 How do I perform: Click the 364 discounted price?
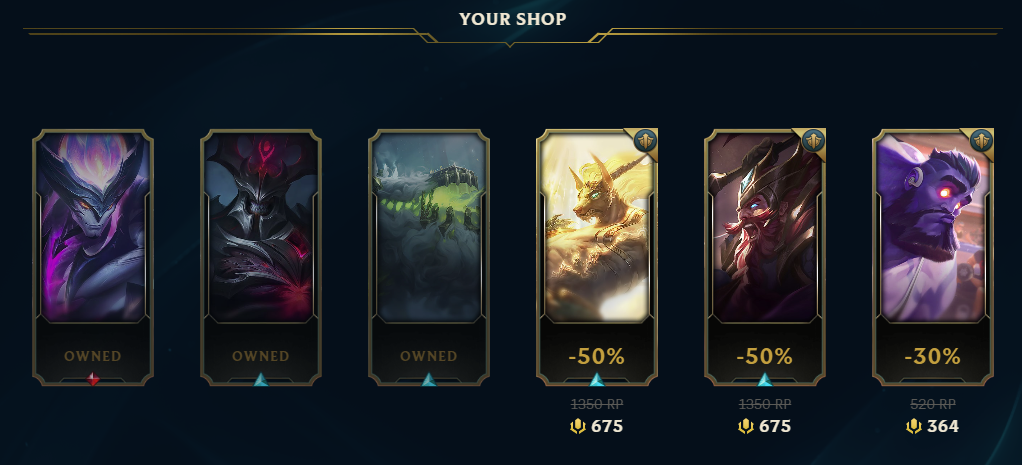[942, 427]
